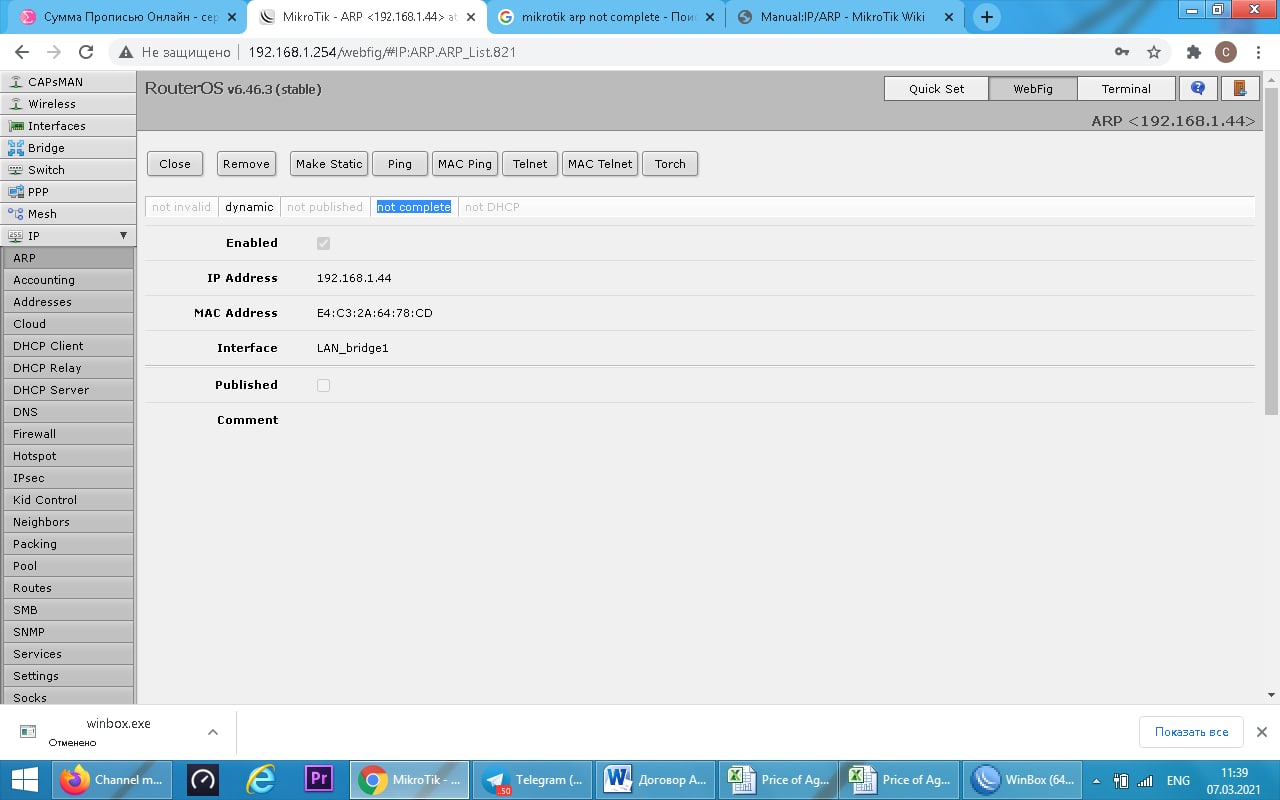
Task: Click the browser address bar
Action: (x=640, y=52)
